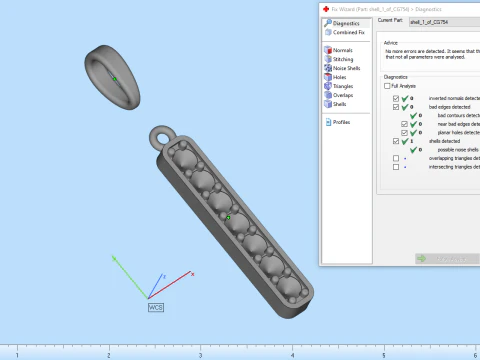Screen dimensions: 480x360
Task: Click the green check beside shells detected
Action: click(405, 141)
